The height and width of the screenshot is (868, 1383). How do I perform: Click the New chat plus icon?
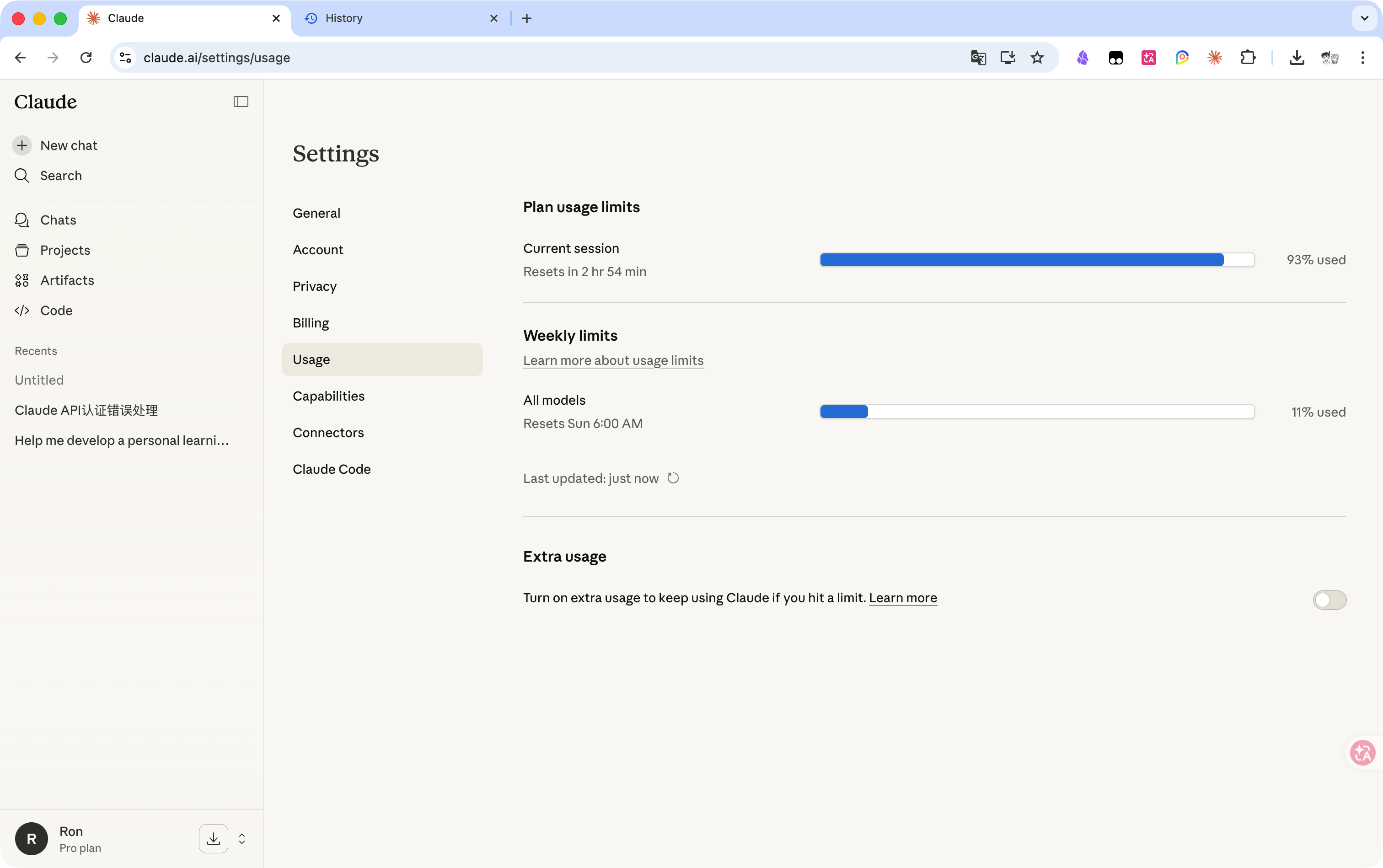click(x=22, y=145)
